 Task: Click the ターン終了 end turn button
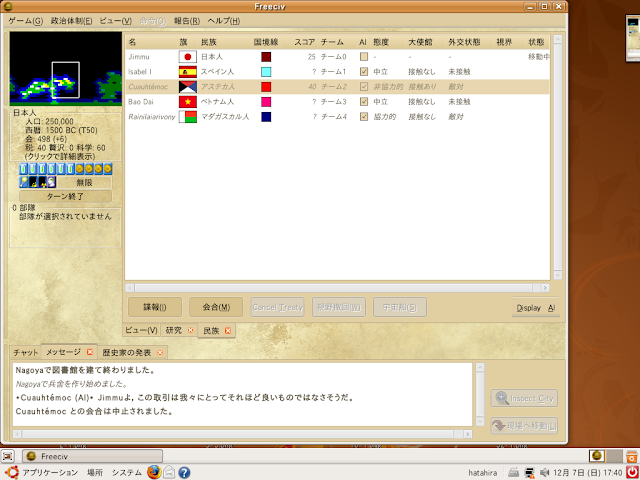(65, 196)
